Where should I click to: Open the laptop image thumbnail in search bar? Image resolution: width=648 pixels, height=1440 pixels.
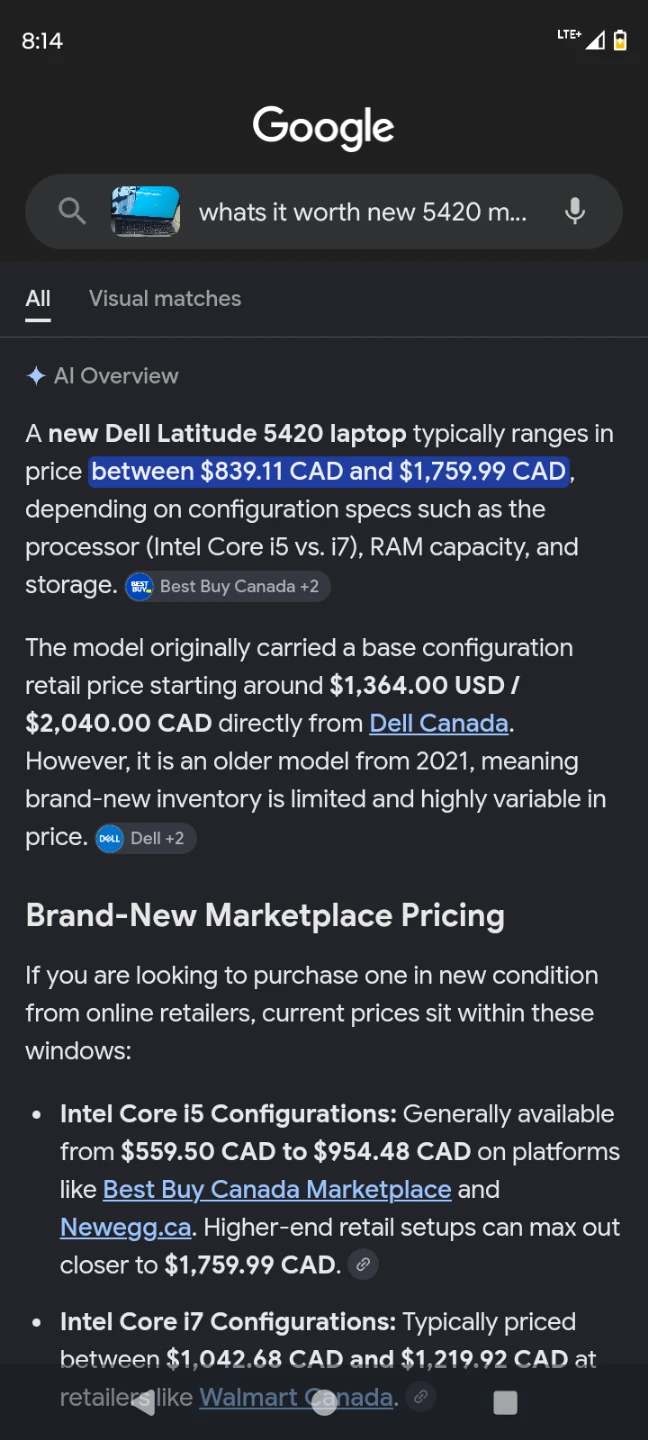(x=146, y=211)
